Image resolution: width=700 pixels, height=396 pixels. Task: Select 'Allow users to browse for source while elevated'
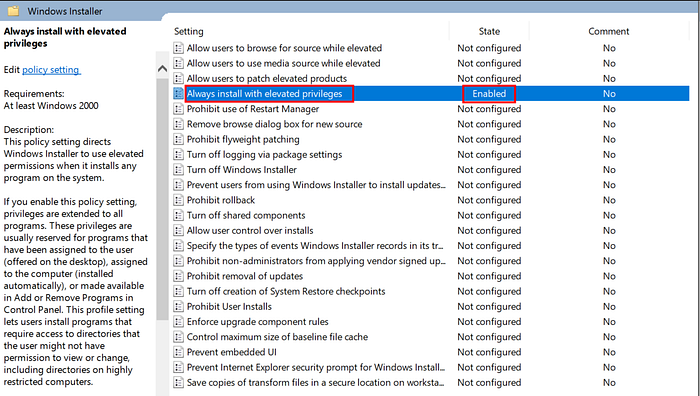click(x=284, y=48)
